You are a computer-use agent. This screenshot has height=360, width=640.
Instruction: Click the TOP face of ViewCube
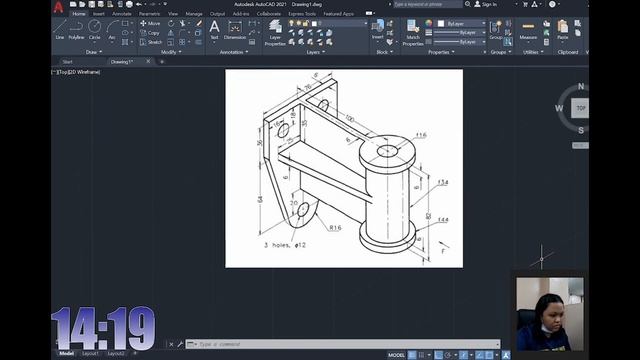point(580,108)
